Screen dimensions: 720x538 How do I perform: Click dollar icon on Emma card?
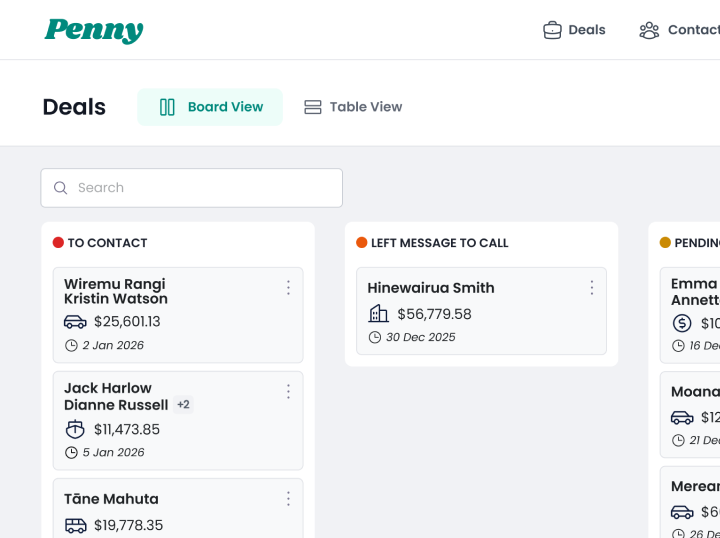(682, 323)
